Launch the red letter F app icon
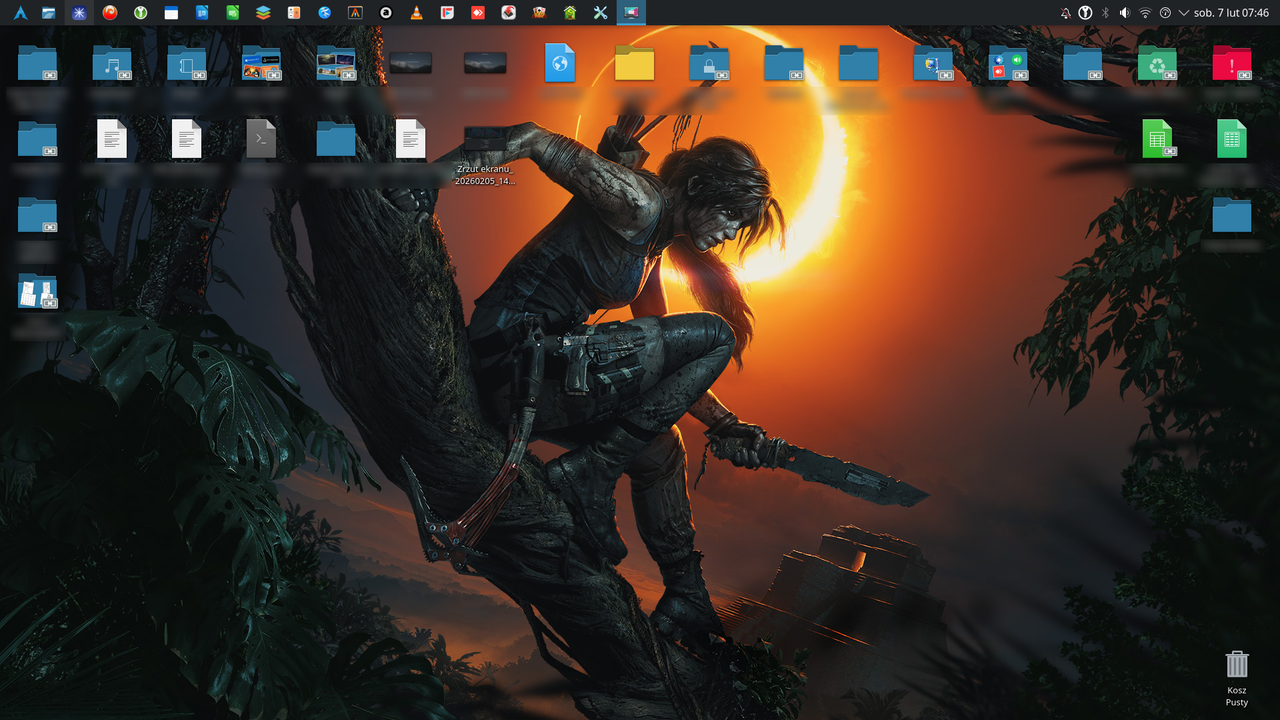The image size is (1280, 720). [447, 13]
